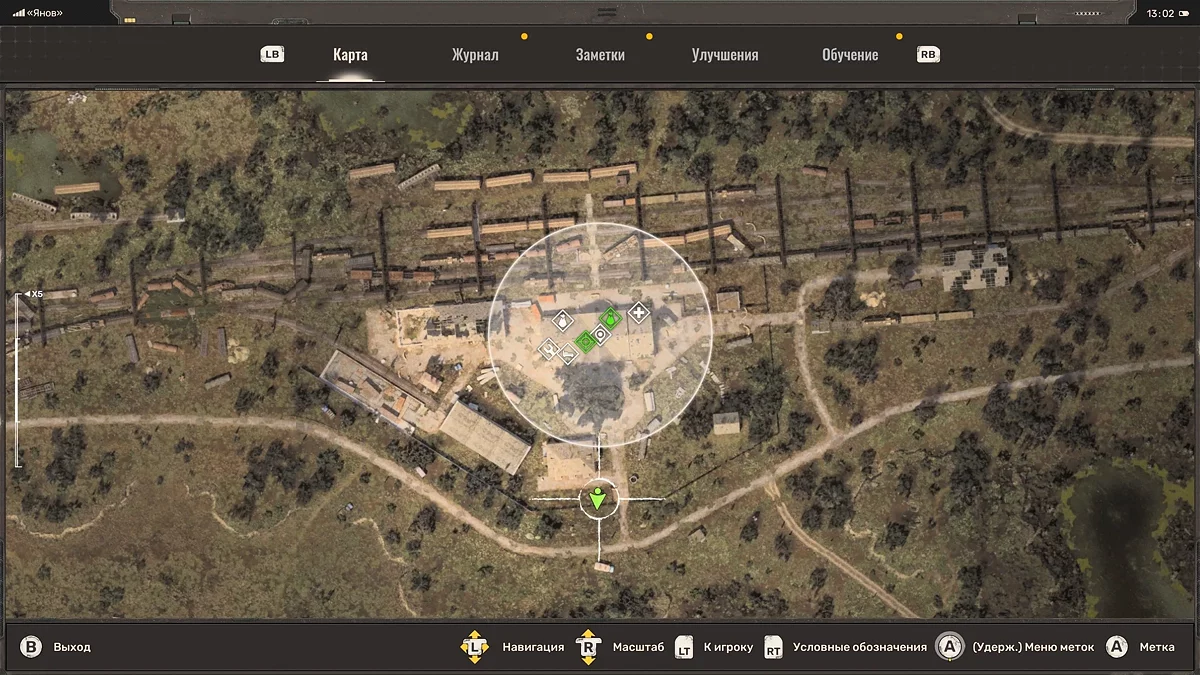Click the white medic cross map marker

(638, 313)
